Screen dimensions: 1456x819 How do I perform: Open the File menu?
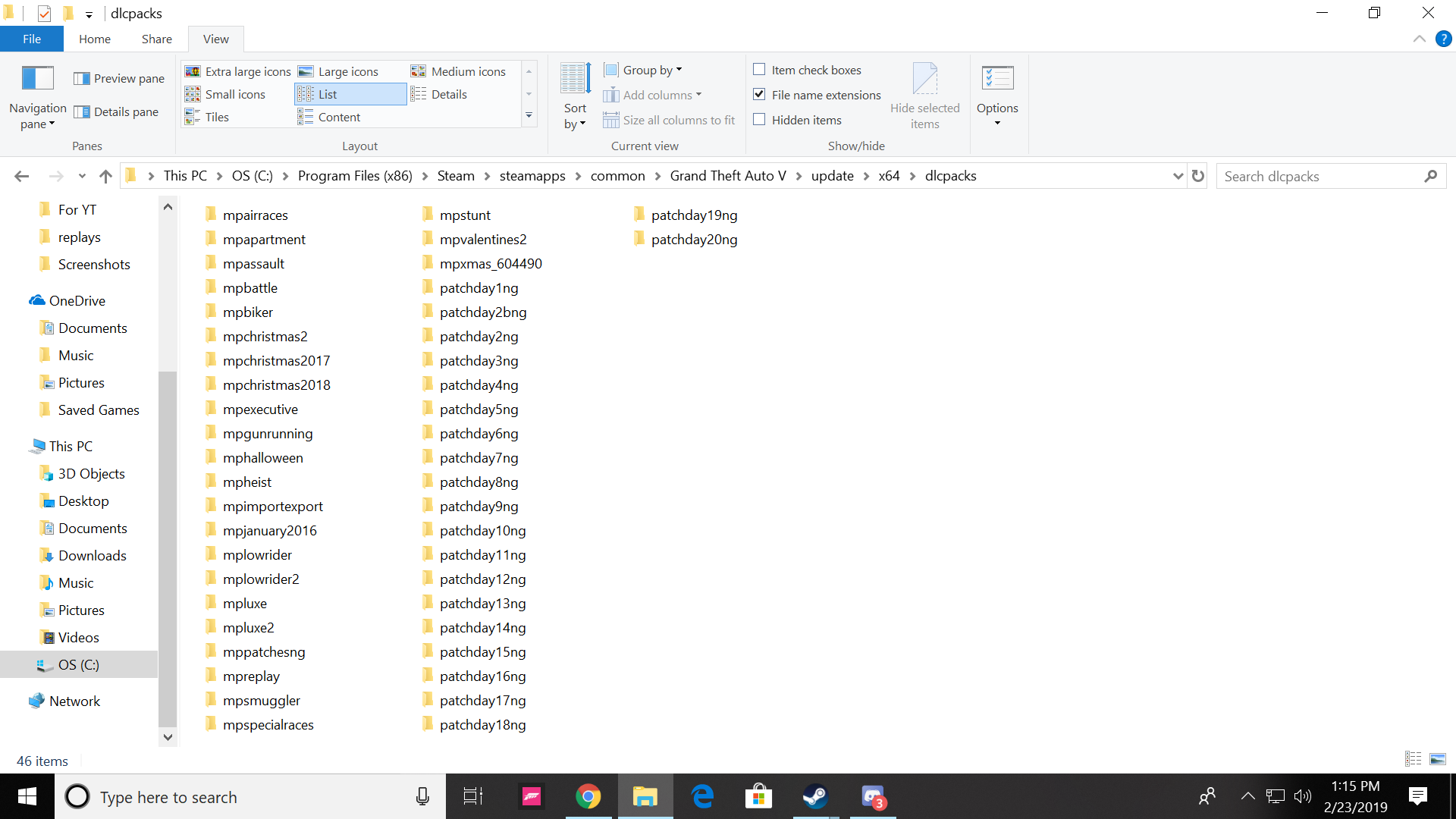[31, 38]
